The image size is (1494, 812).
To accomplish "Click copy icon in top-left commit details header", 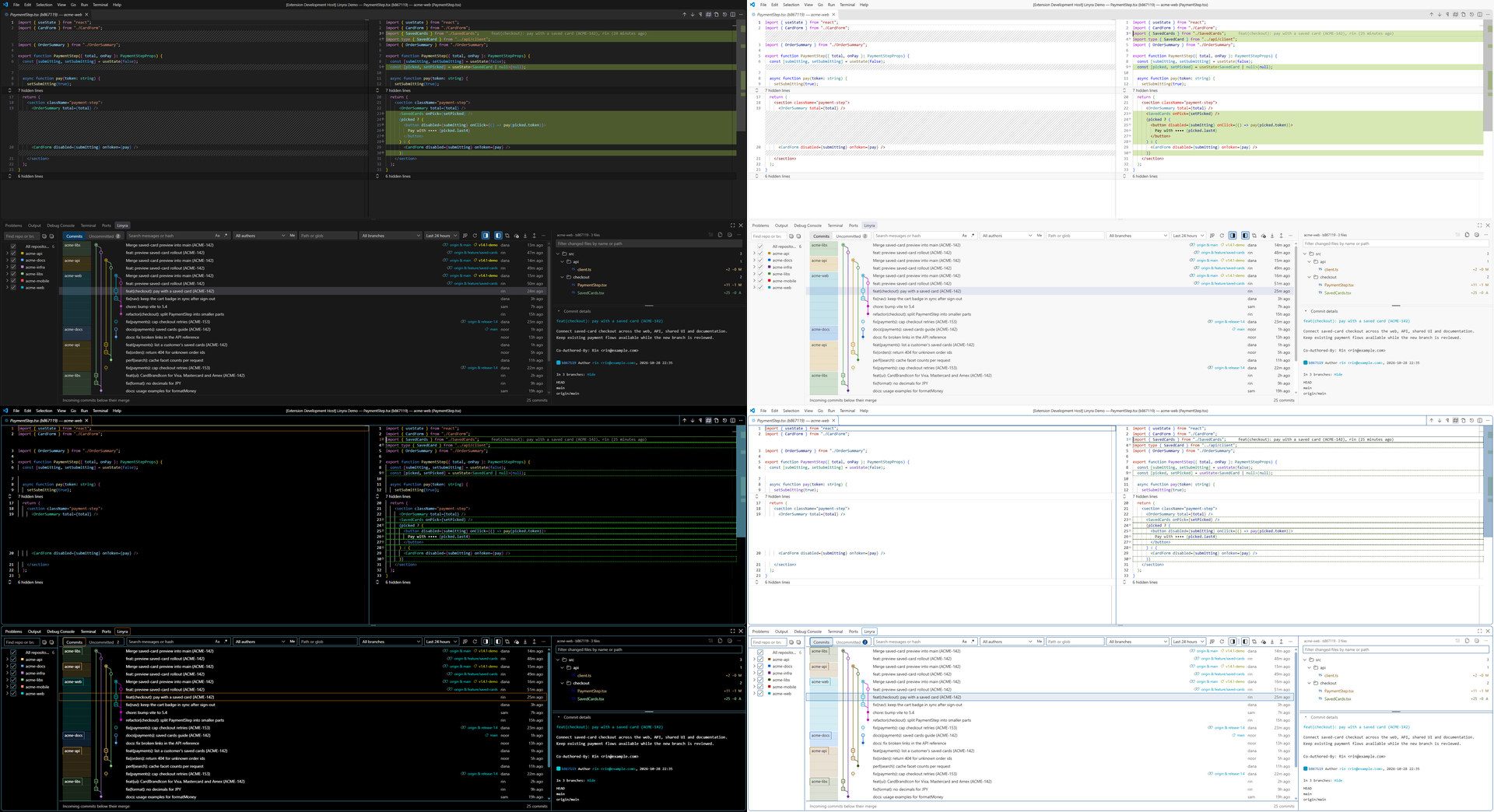I will click(720, 235).
